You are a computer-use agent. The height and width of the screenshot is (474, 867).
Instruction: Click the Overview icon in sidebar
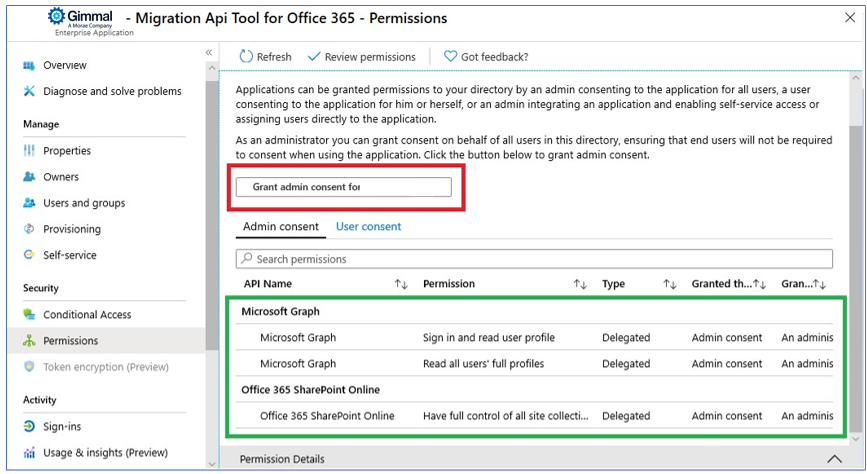(28, 65)
